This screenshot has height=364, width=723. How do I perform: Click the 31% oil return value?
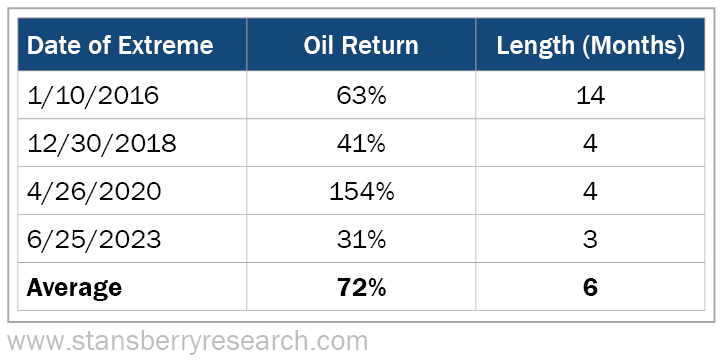(361, 239)
